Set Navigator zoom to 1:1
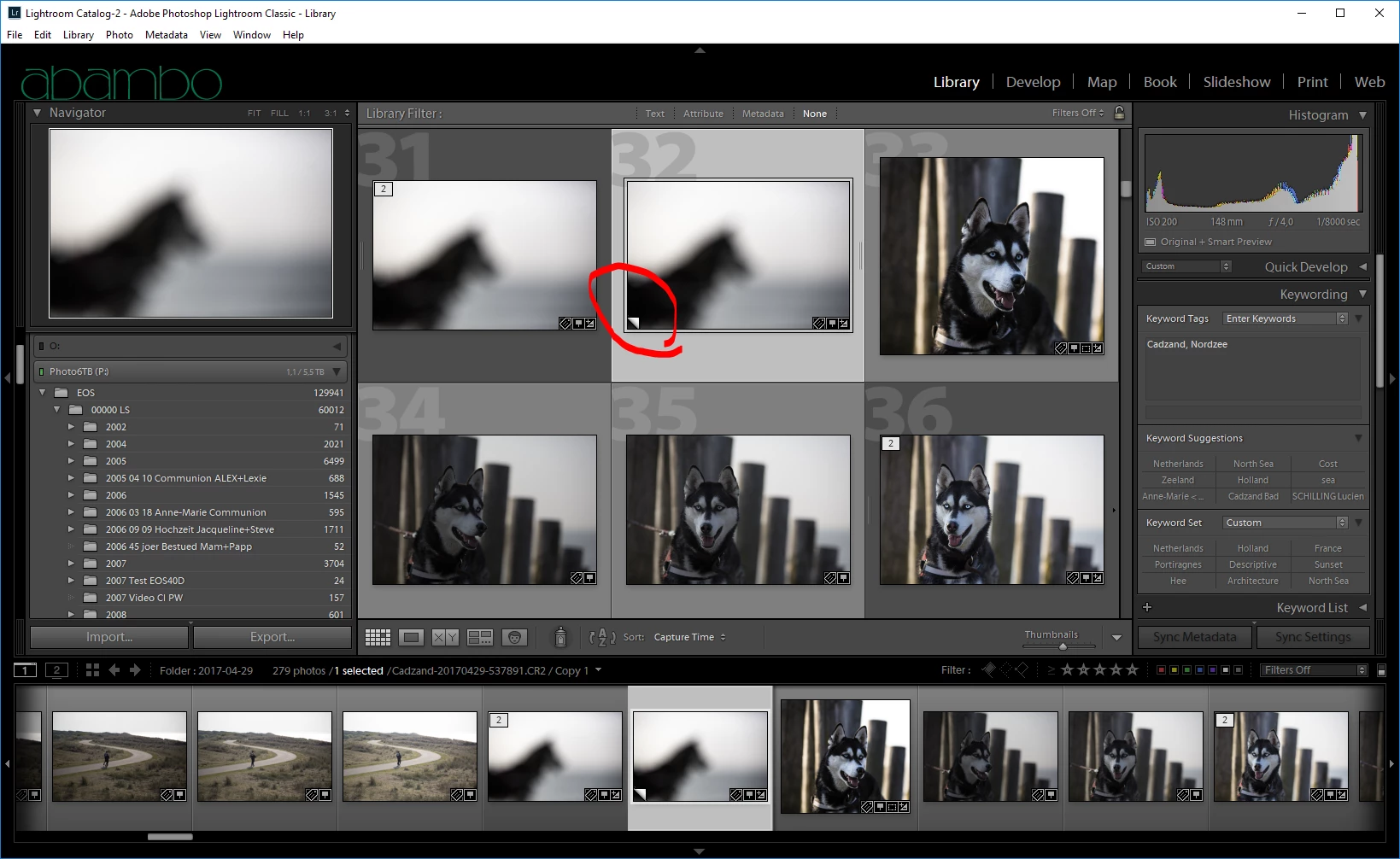Screen dimensions: 1400x859 tap(304, 113)
